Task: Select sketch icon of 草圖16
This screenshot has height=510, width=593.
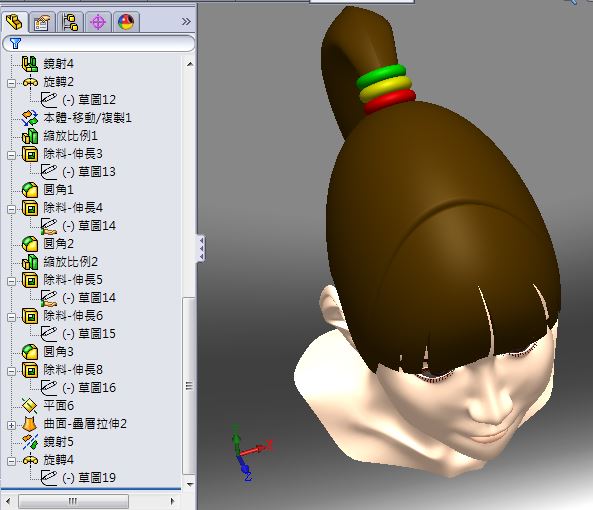Action: click(x=48, y=388)
